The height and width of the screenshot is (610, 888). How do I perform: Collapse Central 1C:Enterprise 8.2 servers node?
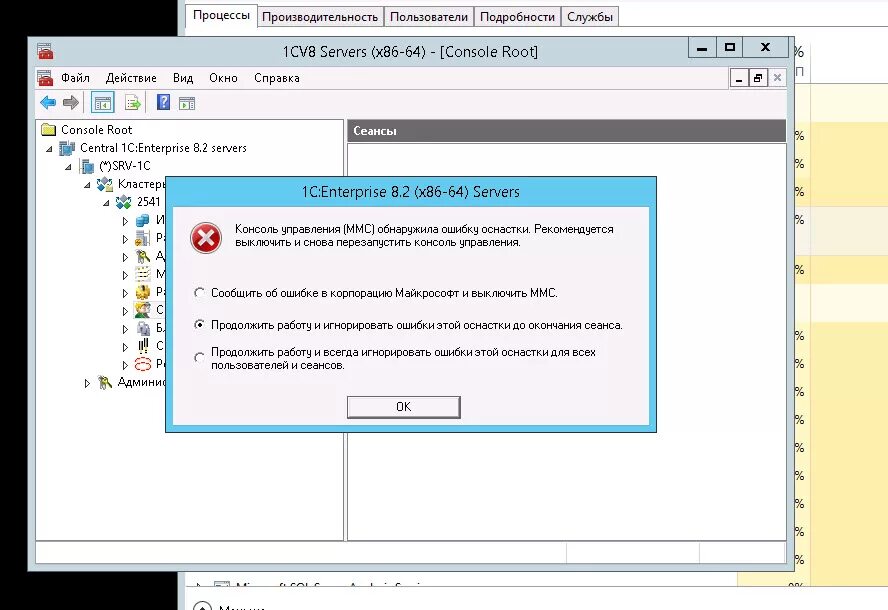[50, 149]
